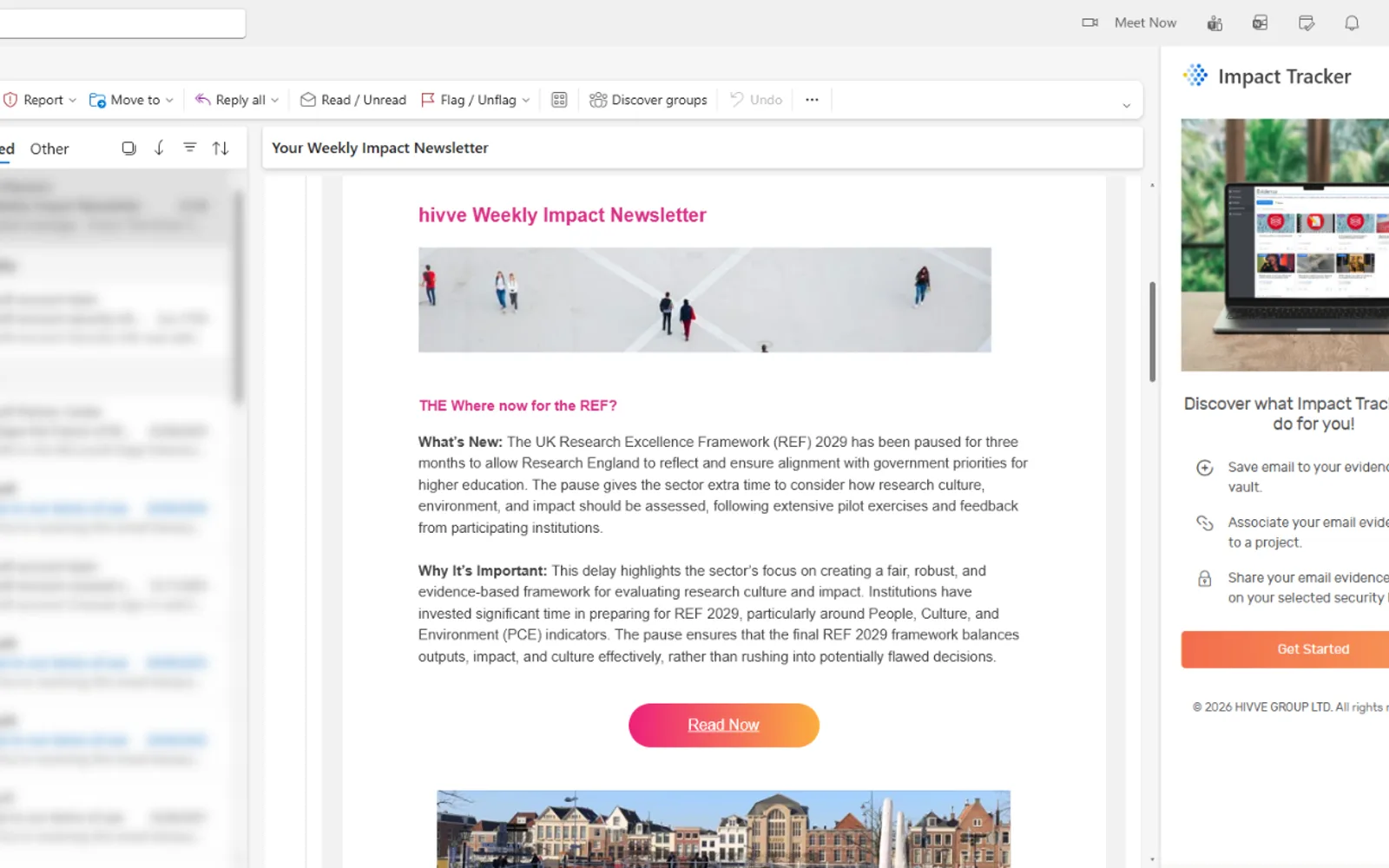Image resolution: width=1389 pixels, height=868 pixels.
Task: Click the Impact Tracker laptop image
Action: [1285, 245]
